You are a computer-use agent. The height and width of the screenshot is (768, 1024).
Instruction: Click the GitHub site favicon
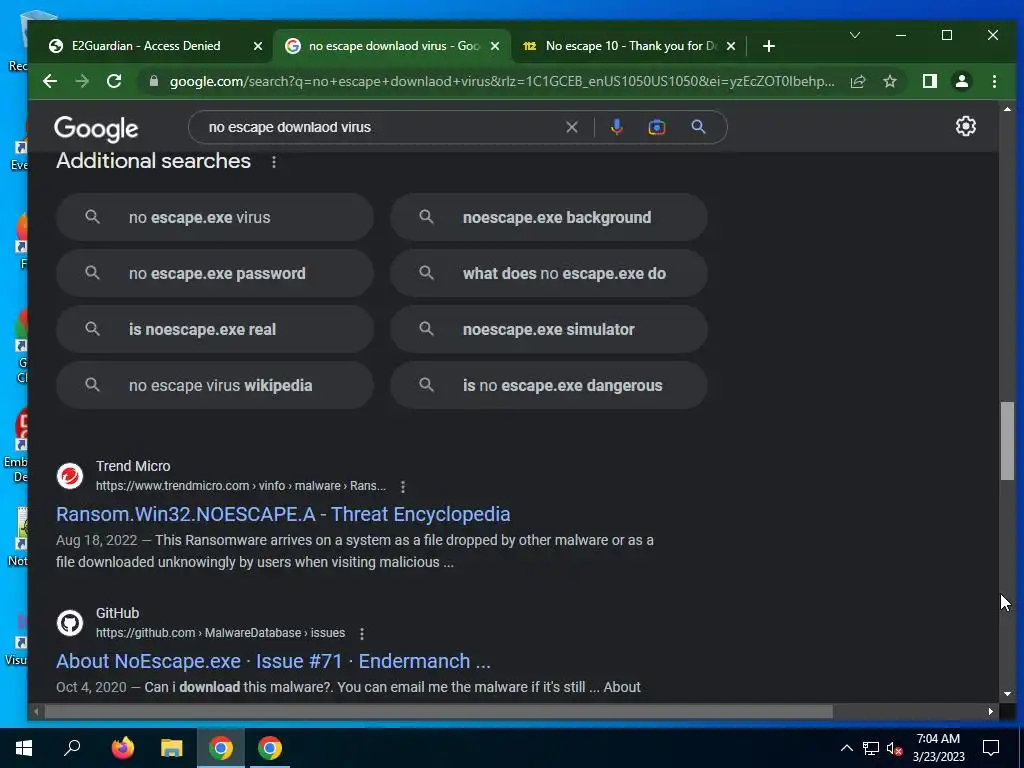click(x=70, y=623)
